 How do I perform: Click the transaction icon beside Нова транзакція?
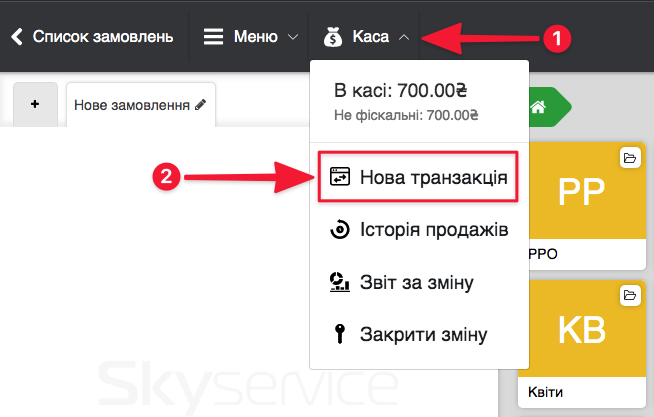click(x=340, y=178)
